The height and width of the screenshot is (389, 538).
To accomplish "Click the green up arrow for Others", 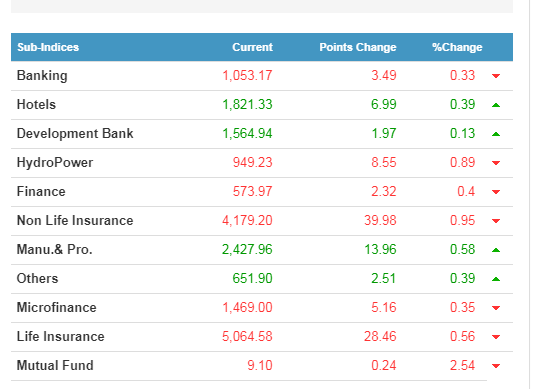I will click(x=496, y=279).
